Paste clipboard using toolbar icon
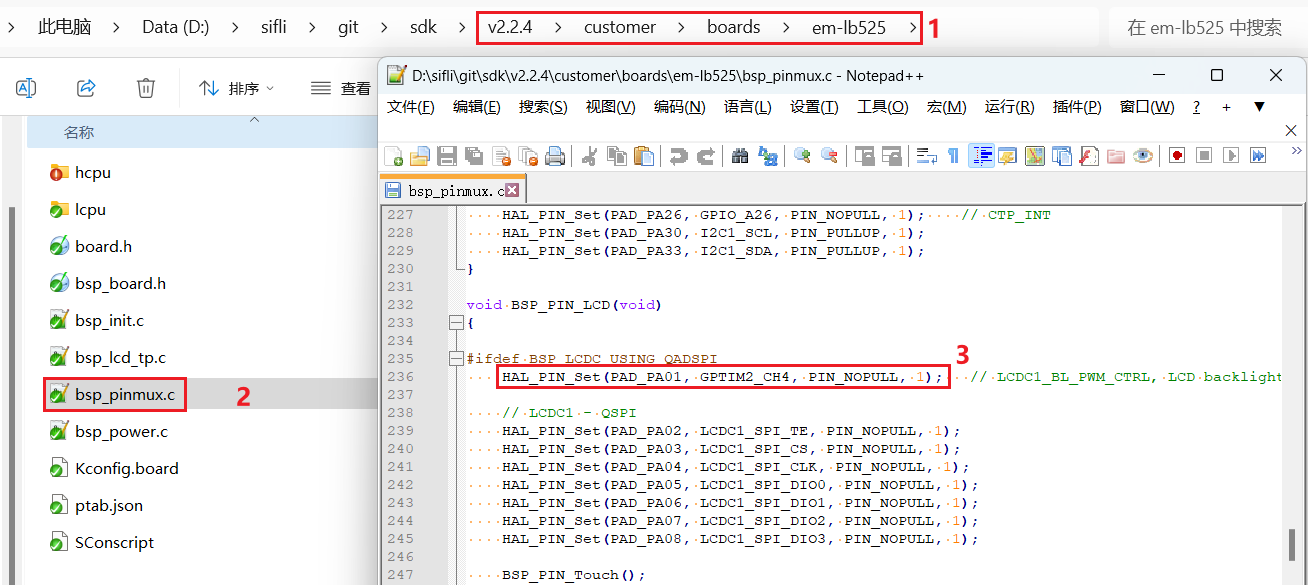The image size is (1308, 585). click(644, 156)
